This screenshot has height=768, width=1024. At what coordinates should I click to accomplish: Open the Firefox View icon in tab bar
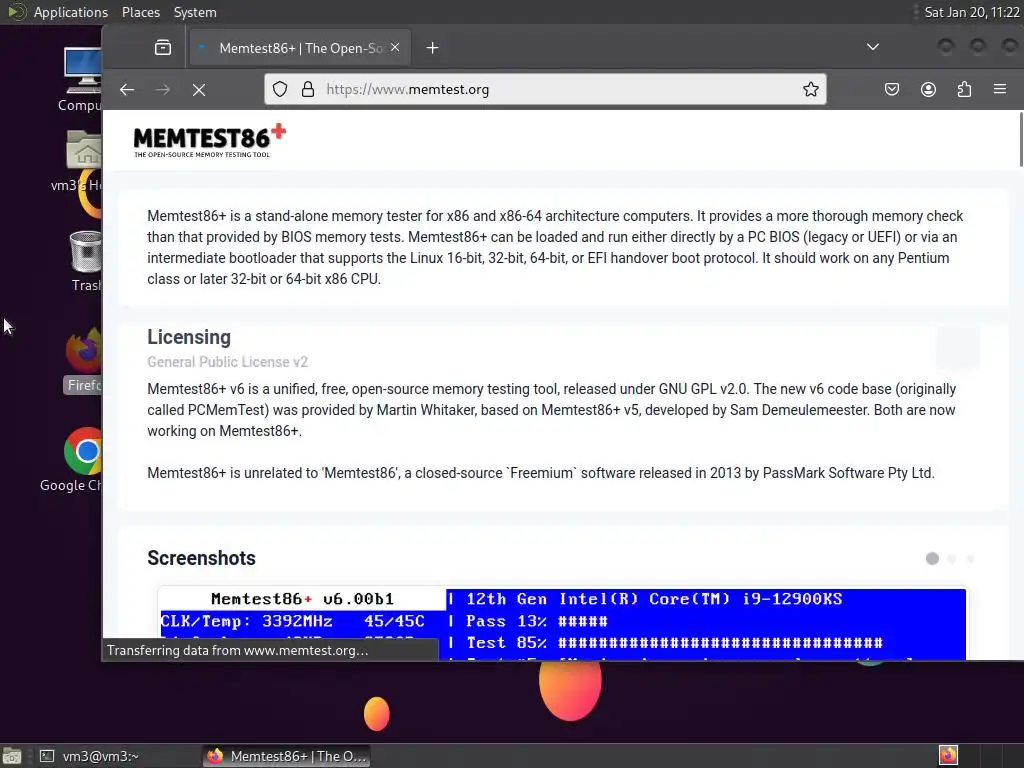pos(163,48)
